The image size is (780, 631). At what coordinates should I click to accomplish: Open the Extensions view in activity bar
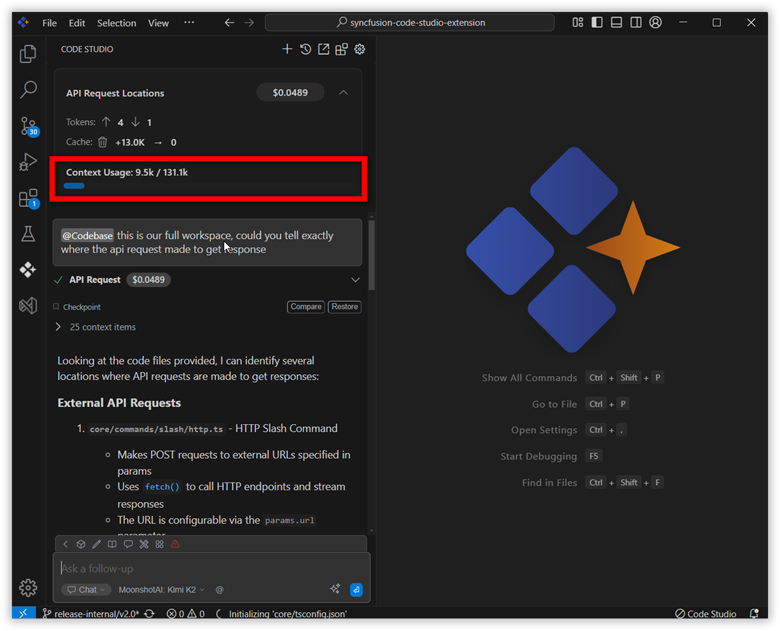(x=28, y=198)
